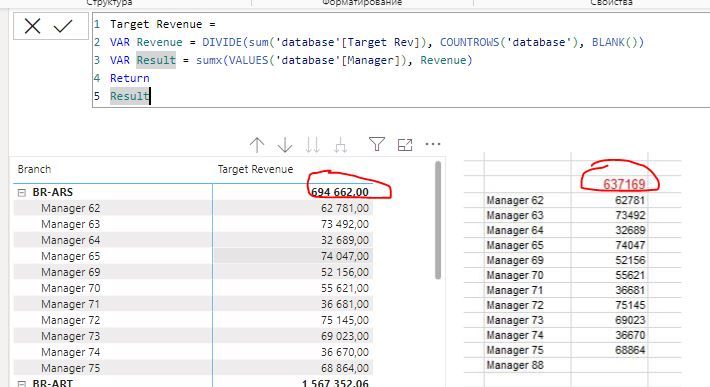710x387 pixels.
Task: Click the Result text on line 5
Action: pyautogui.click(x=130, y=96)
